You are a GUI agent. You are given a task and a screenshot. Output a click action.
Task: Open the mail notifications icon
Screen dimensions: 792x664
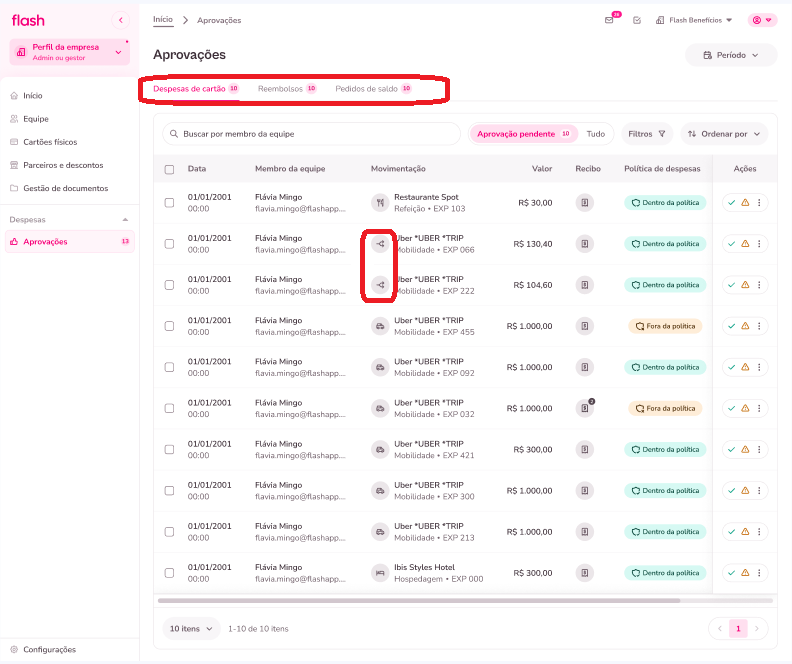click(609, 20)
